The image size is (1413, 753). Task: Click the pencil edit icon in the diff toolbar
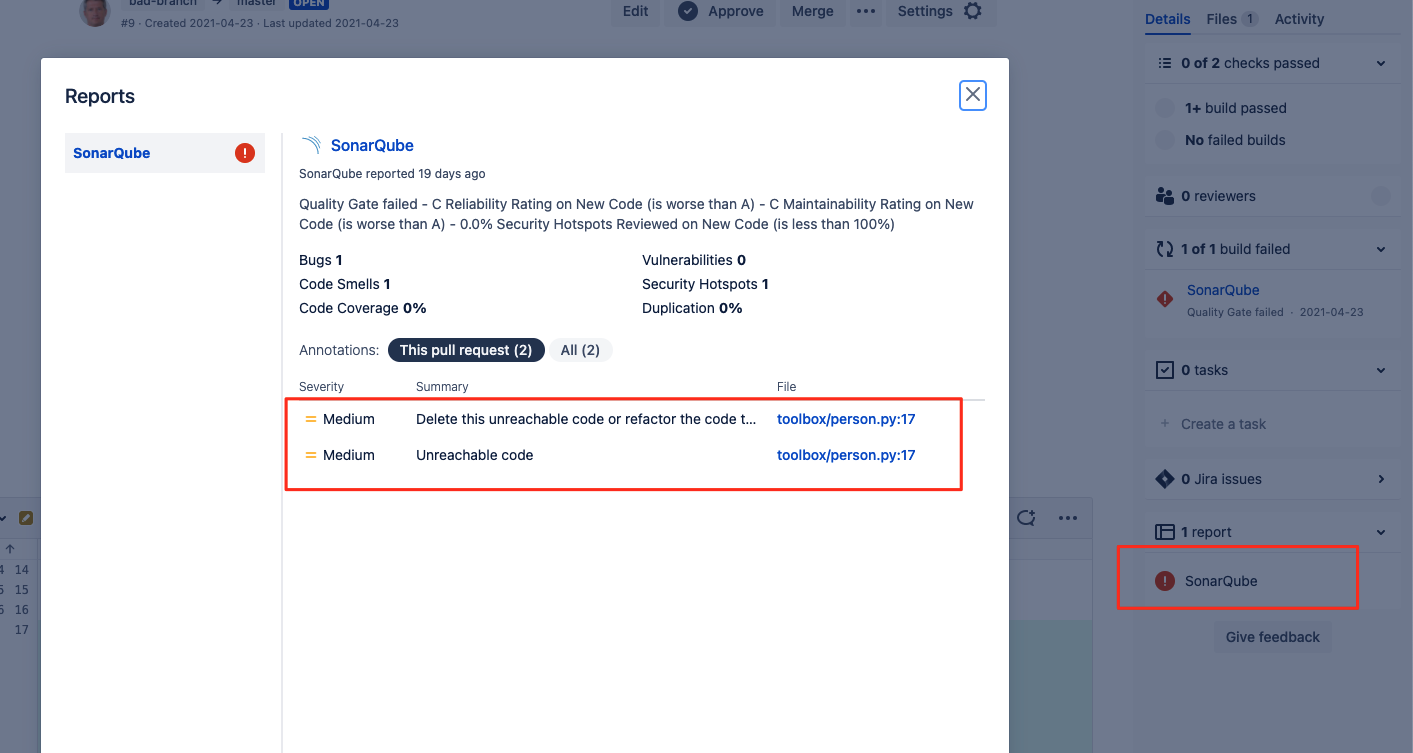tap(26, 518)
